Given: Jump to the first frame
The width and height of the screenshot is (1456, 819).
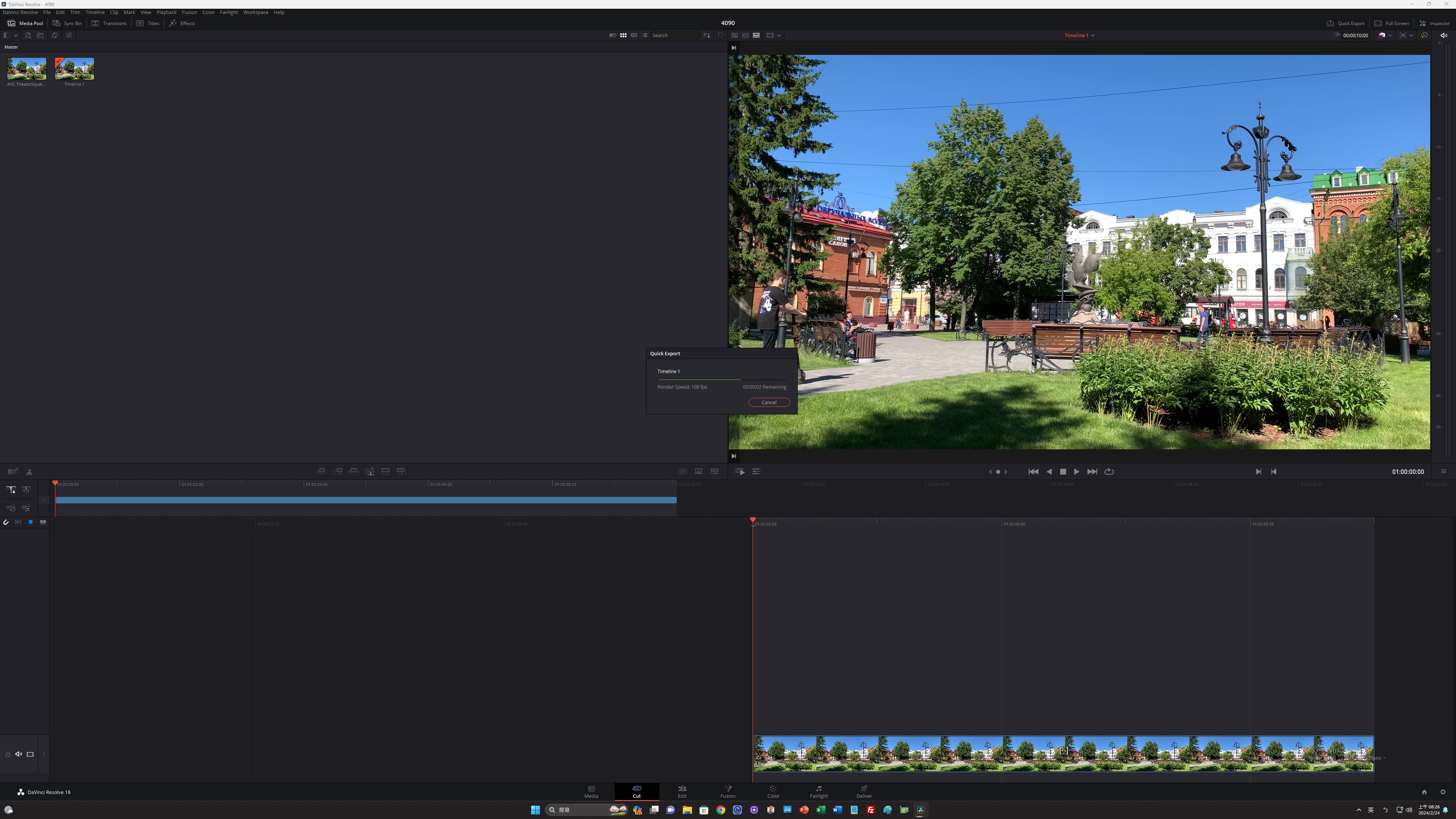Looking at the screenshot, I should coord(1033,471).
